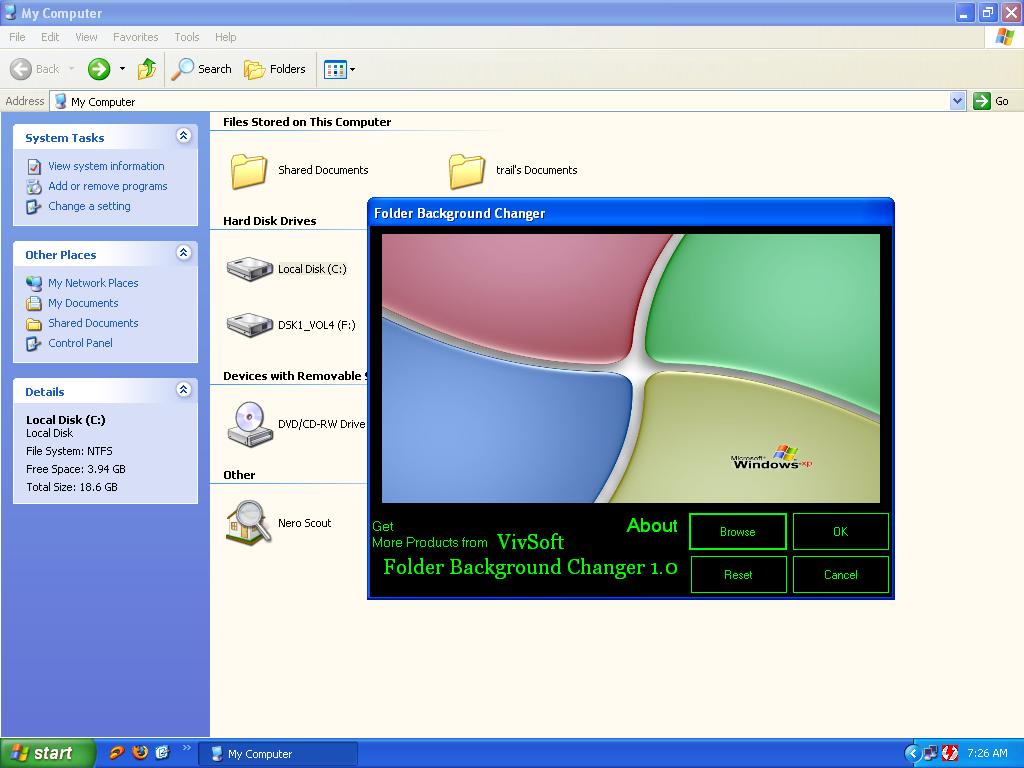
Task: Click the Hard Disk Drives group heading
Action: pyautogui.click(x=270, y=221)
